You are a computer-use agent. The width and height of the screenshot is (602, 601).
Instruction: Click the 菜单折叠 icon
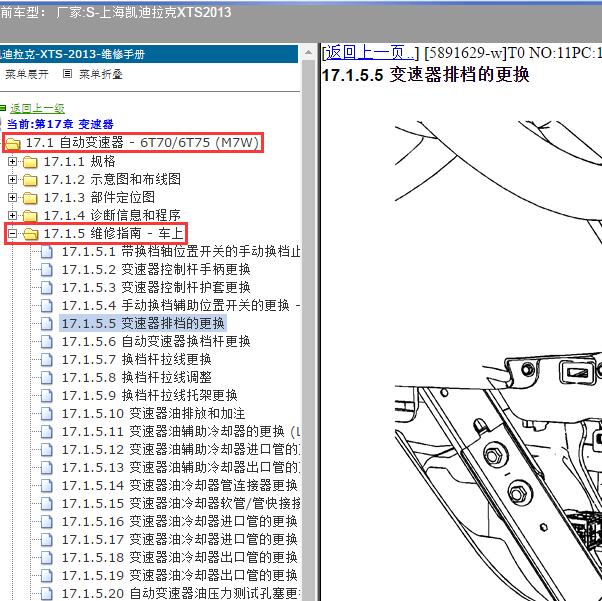[x=67, y=73]
